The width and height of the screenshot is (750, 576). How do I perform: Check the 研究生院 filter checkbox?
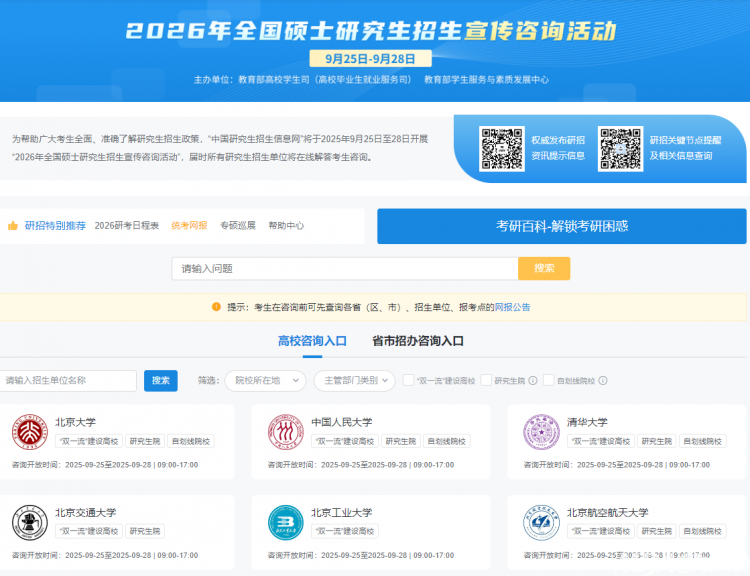click(x=486, y=380)
